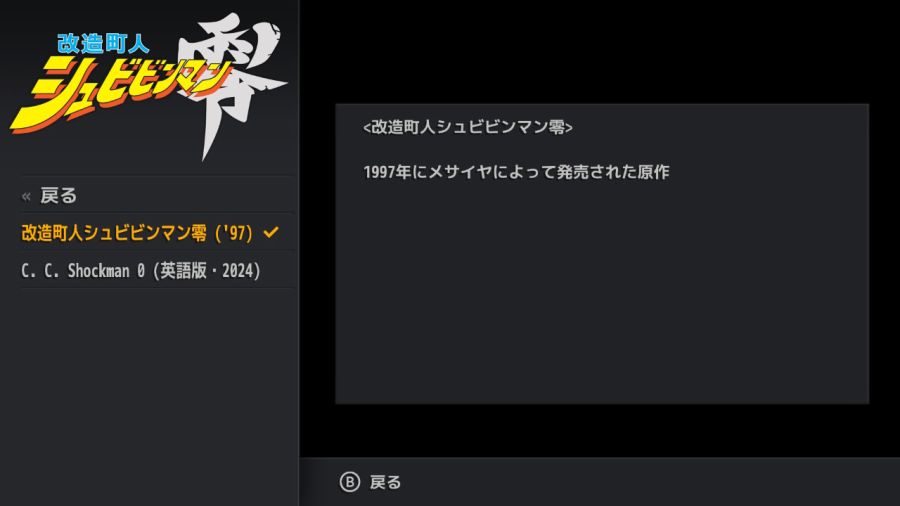900x506 pixels.
Task: Select the 戻る entry in the sidebar
Action: (x=157, y=195)
